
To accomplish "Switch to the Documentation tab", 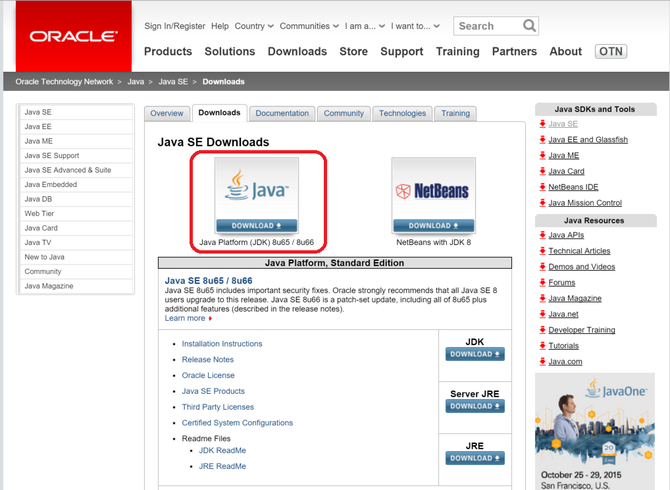I will click(282, 113).
